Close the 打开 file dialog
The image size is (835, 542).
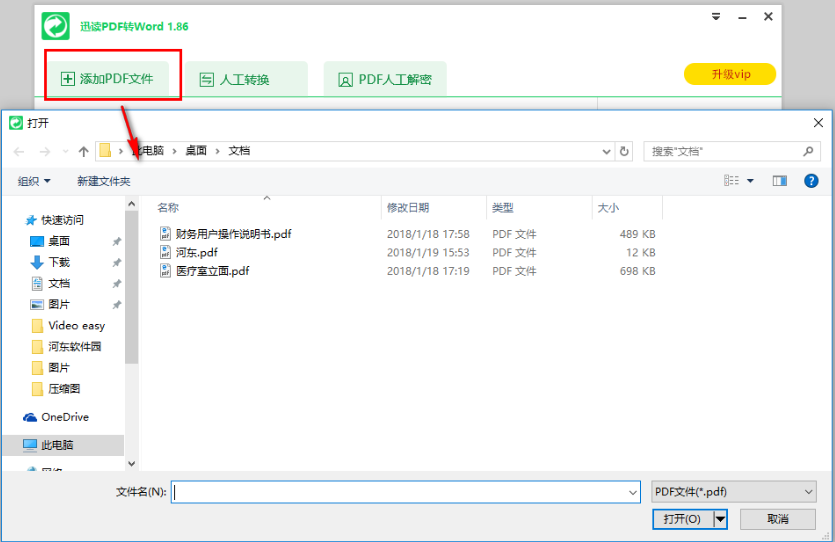pos(818,123)
